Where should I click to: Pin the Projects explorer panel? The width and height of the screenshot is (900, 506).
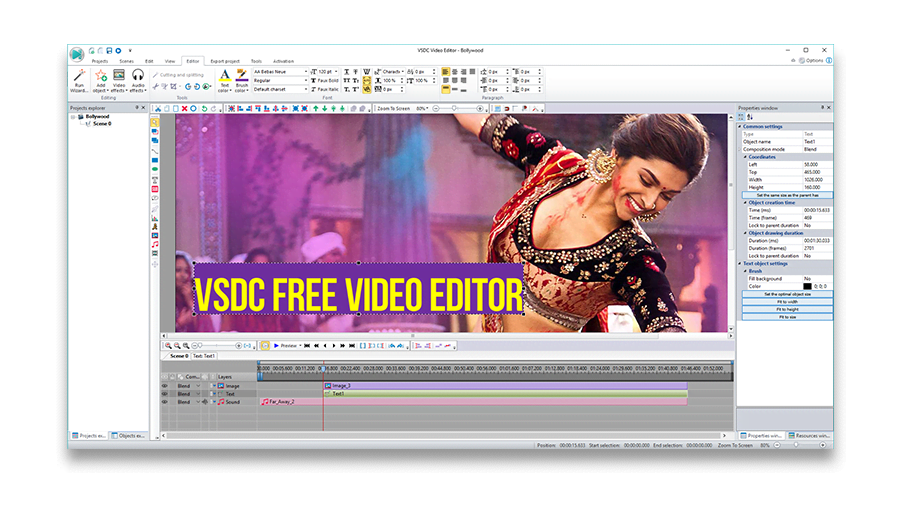(137, 107)
